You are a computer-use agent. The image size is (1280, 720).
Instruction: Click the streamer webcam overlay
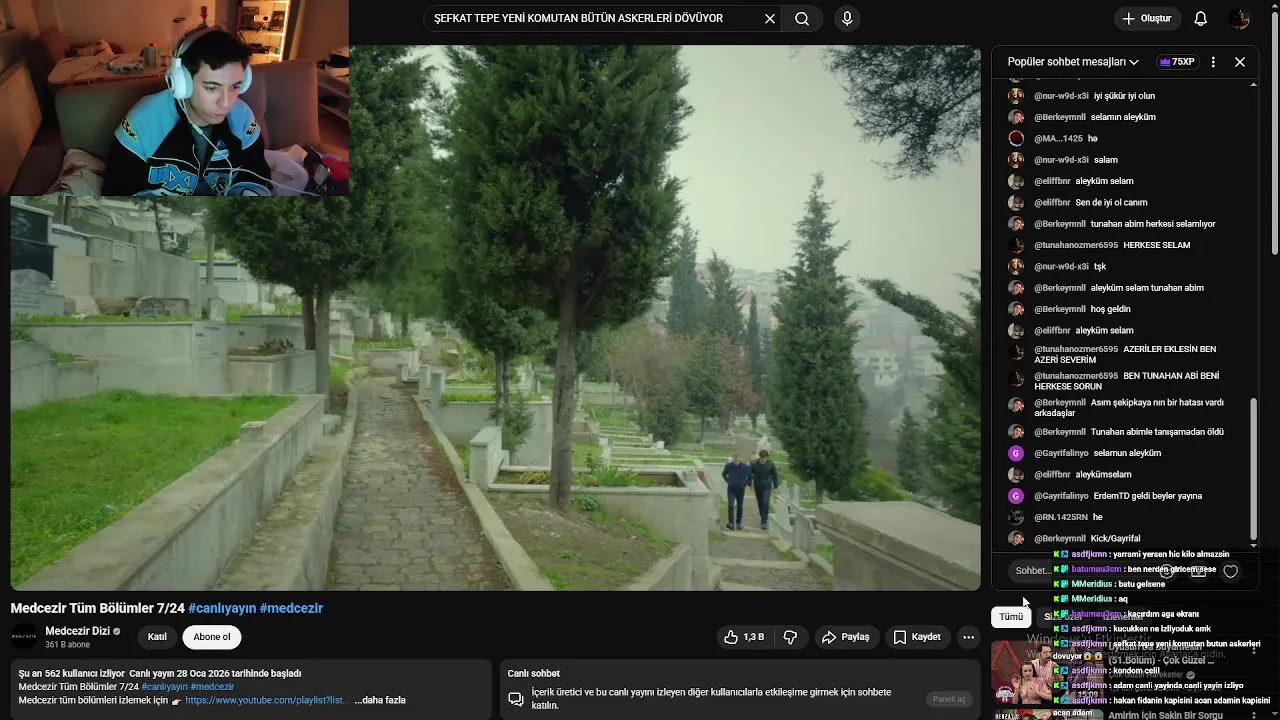point(175,97)
